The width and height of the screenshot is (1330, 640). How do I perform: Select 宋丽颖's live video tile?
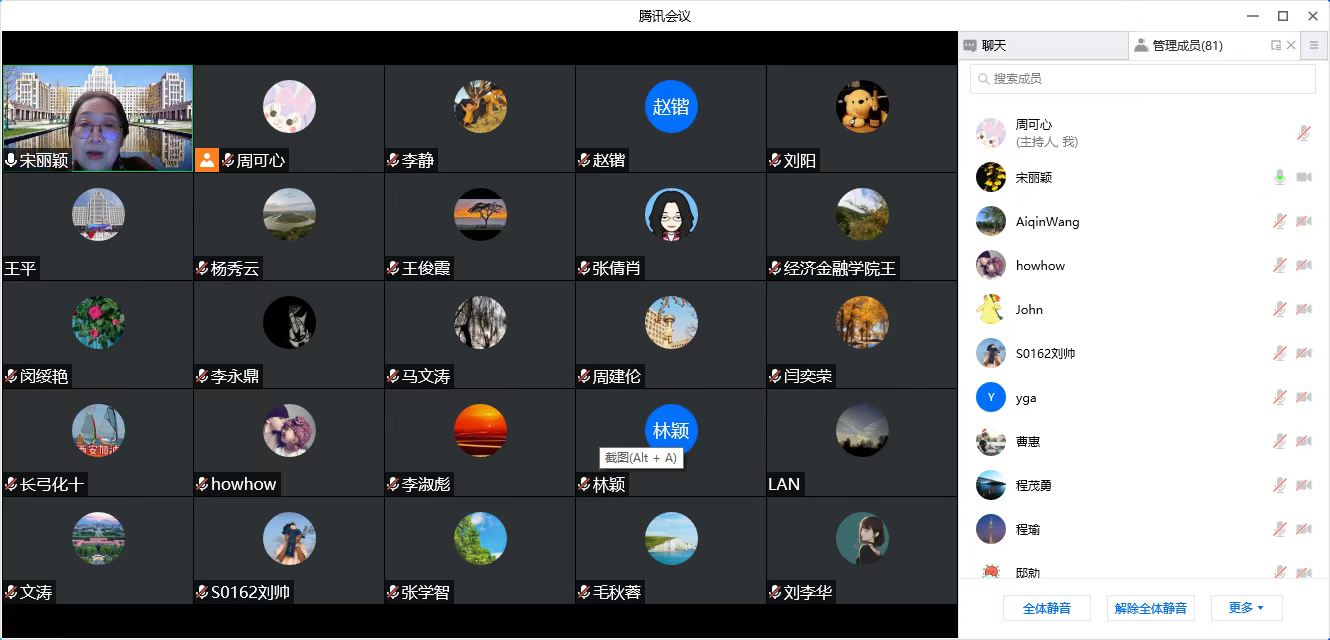point(98,118)
